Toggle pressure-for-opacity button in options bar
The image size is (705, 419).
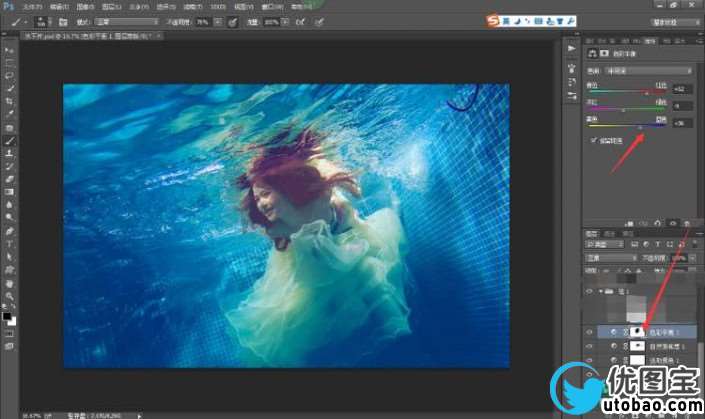point(232,22)
